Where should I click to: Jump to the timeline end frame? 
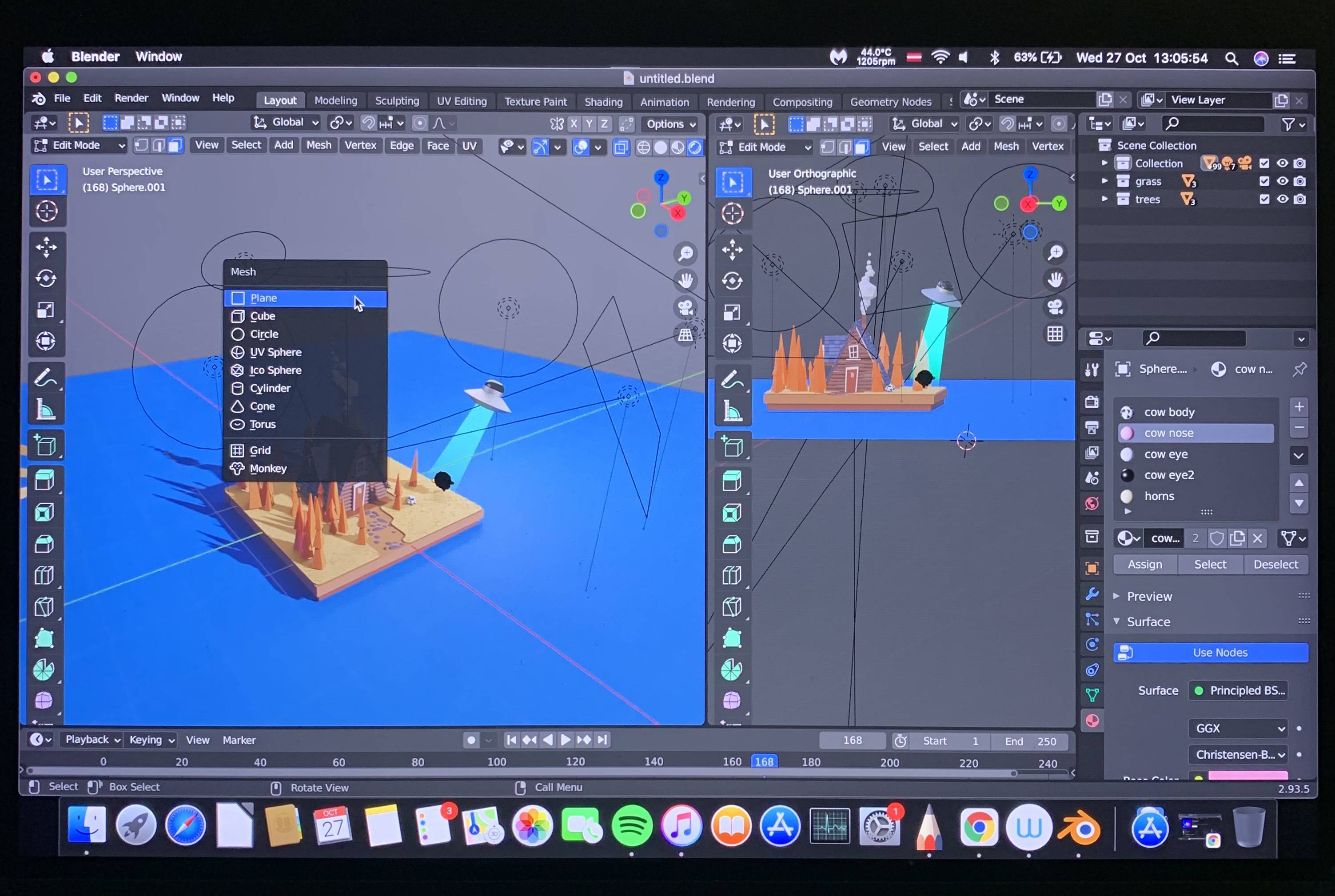(602, 741)
